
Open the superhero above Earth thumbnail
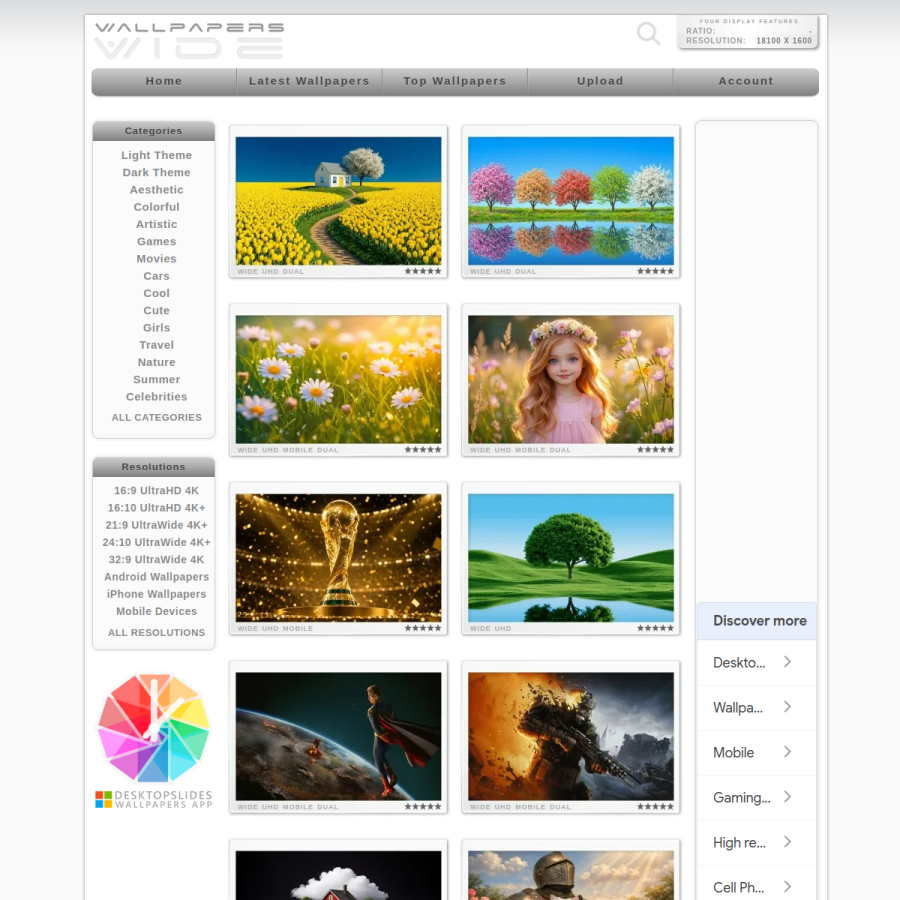(339, 736)
